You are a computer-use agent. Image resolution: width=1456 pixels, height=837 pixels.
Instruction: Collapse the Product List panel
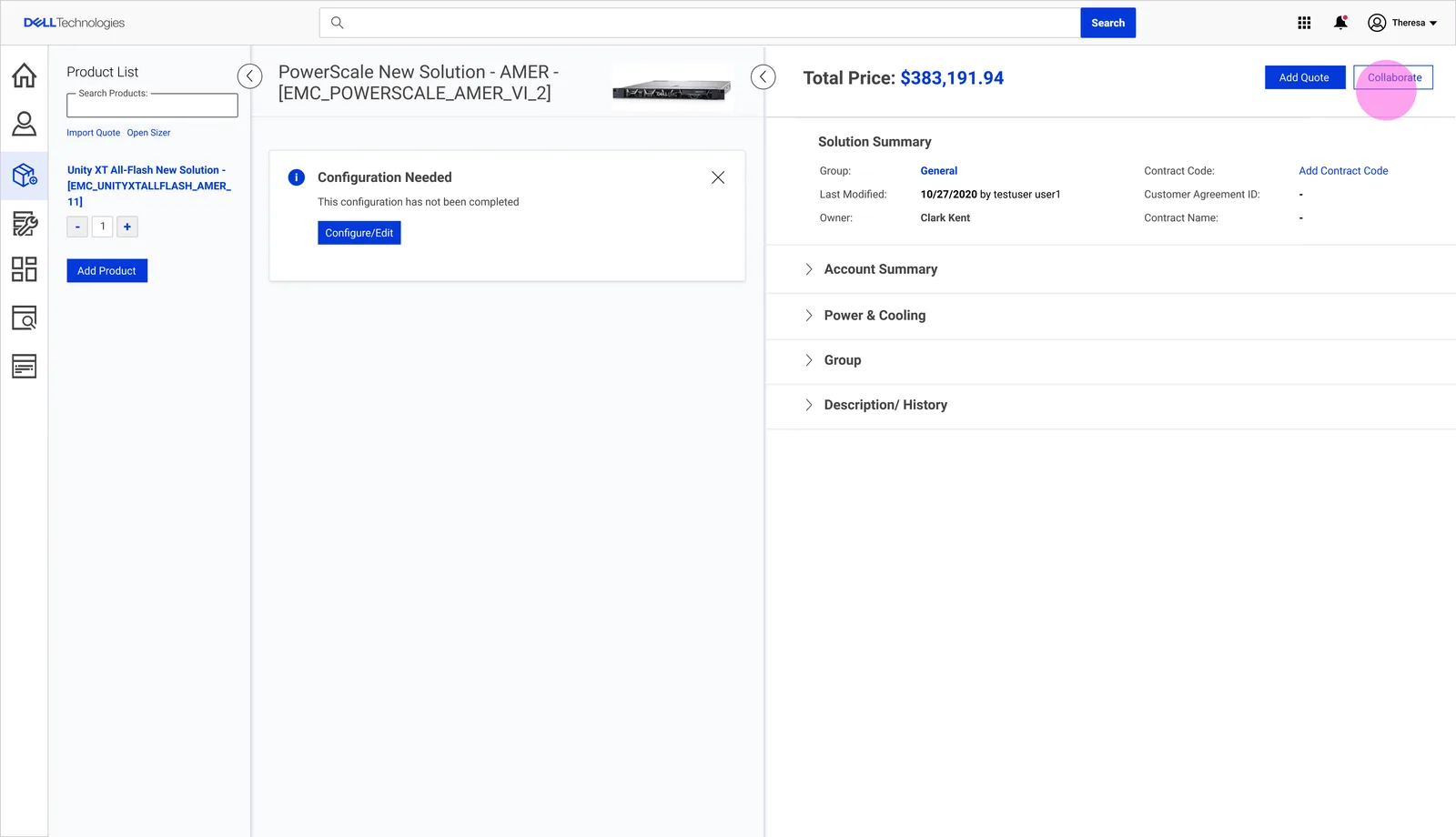click(250, 76)
